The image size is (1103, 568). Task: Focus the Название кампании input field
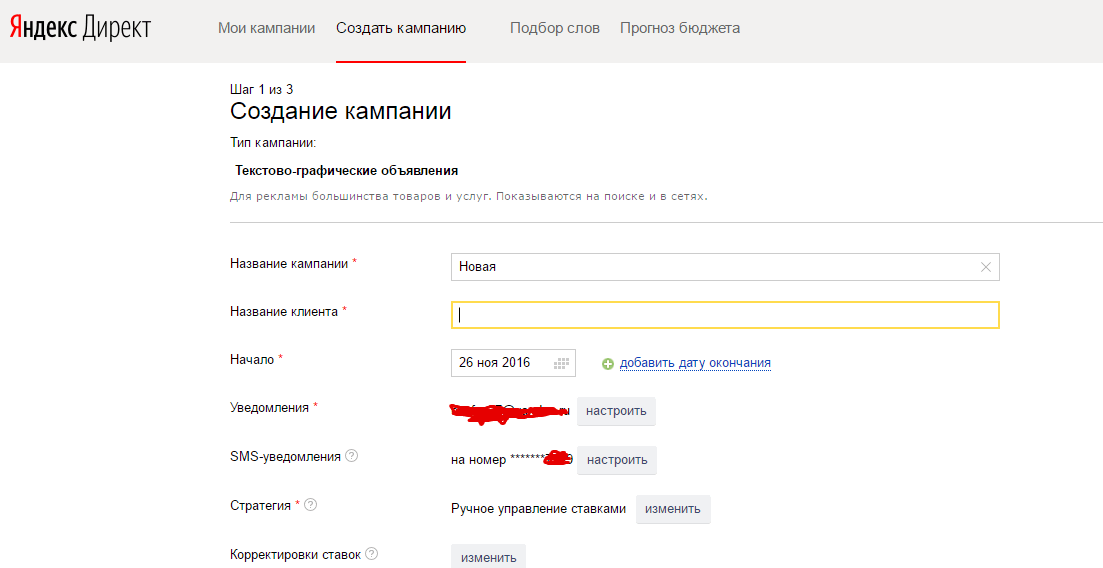715,267
